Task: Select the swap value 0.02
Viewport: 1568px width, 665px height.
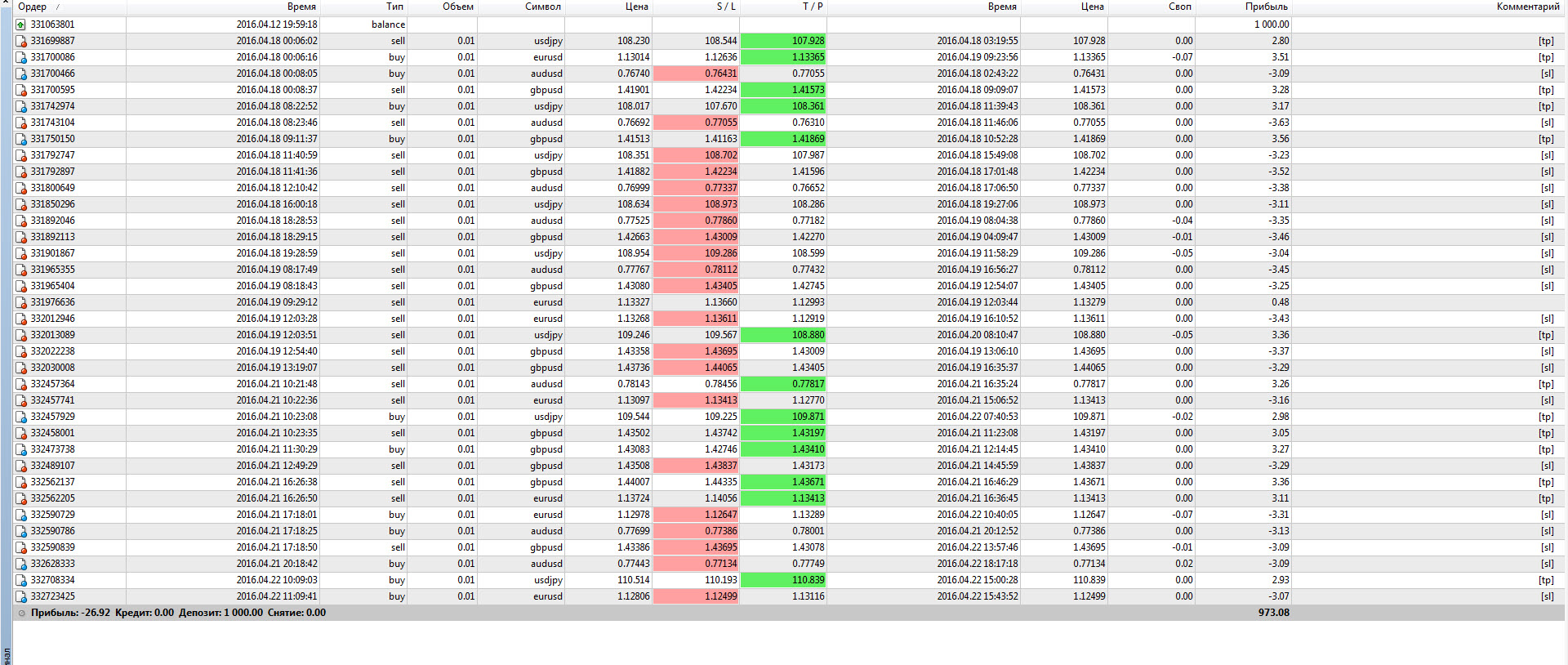Action: click(1184, 564)
